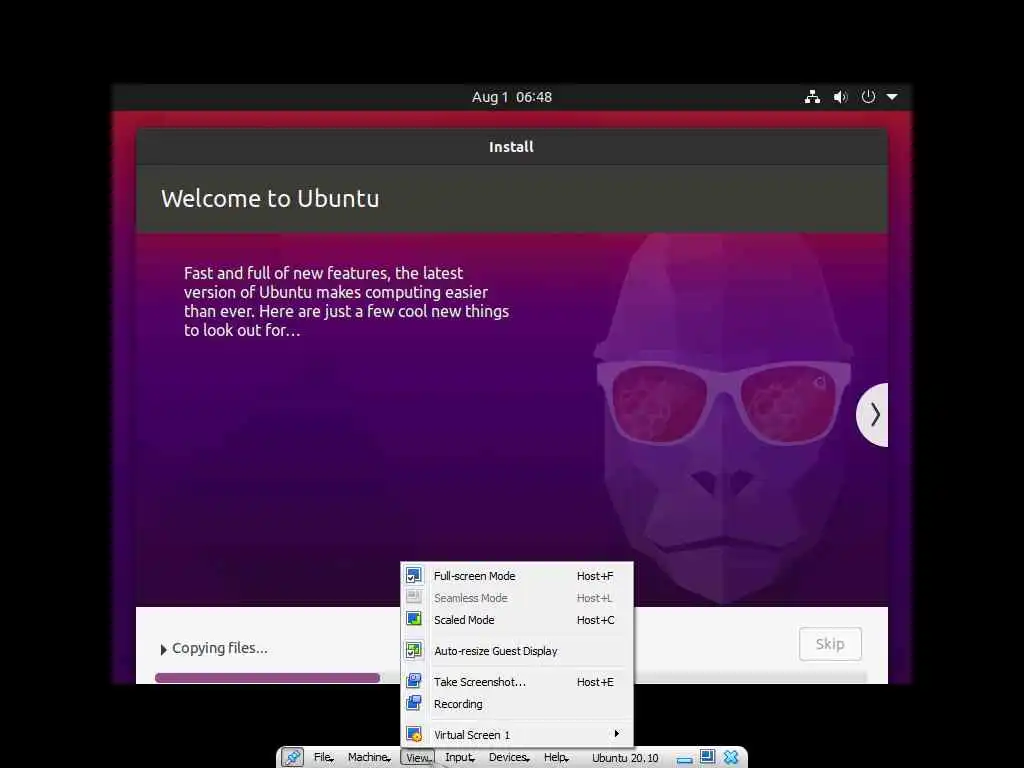Screen dimensions: 1024x768
Task: Click the installation progress bar
Action: pos(511,678)
